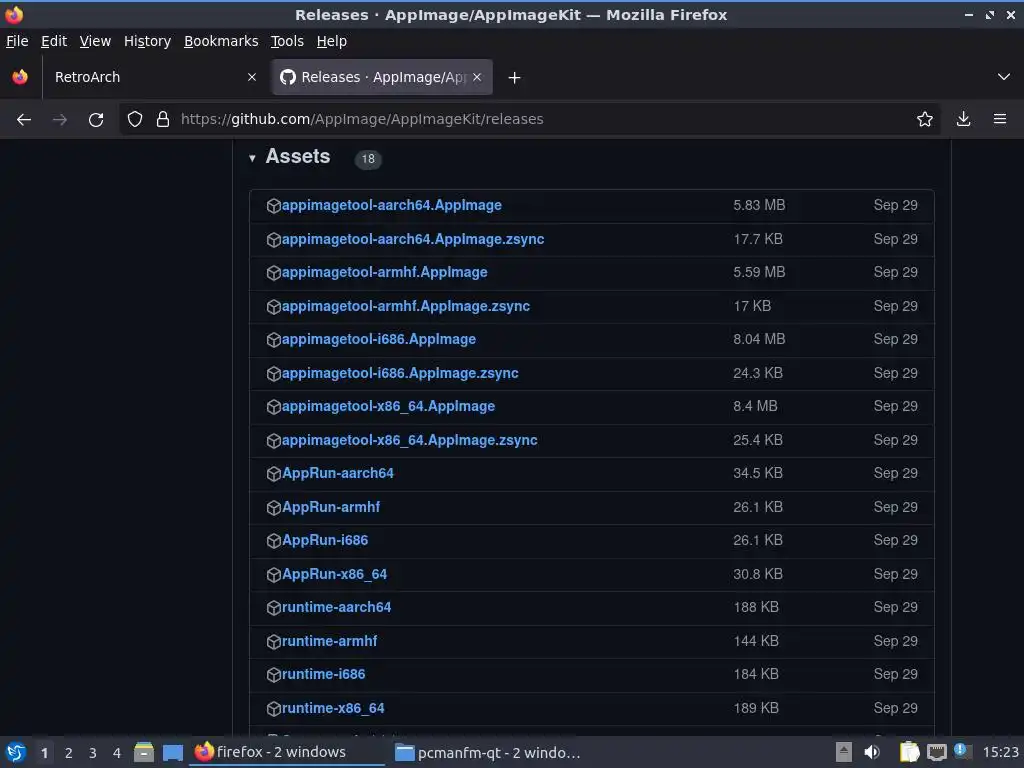Click the Assets count badge 18
Image resolution: width=1024 pixels, height=768 pixels.
click(x=368, y=159)
